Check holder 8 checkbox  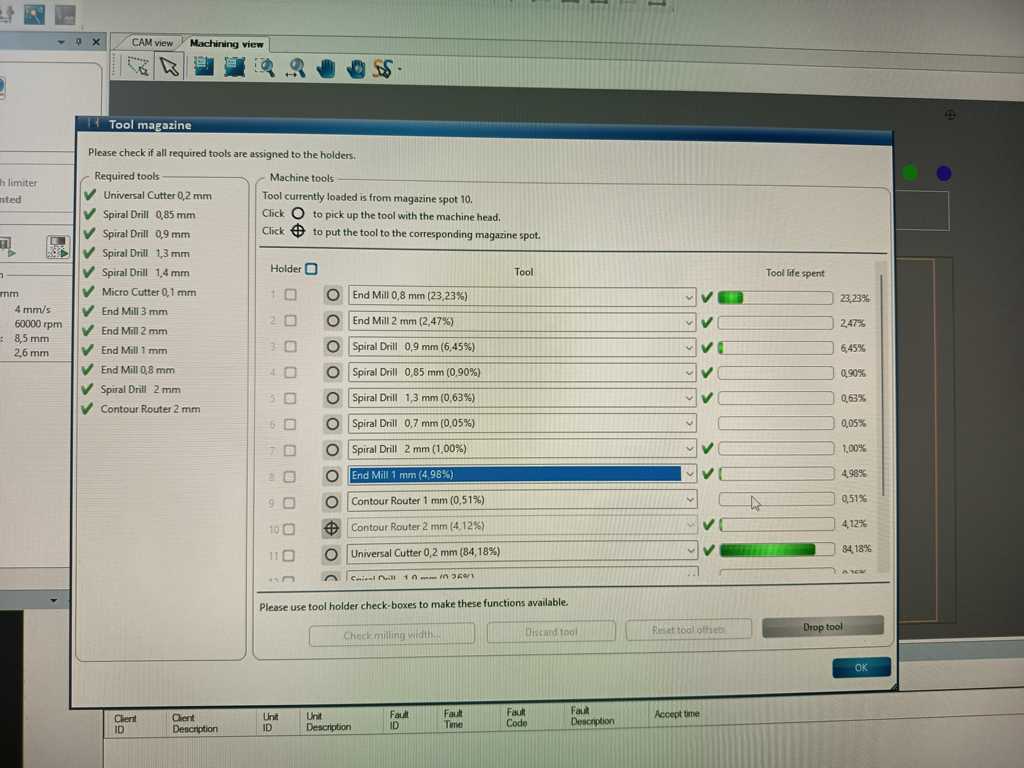[x=289, y=477]
